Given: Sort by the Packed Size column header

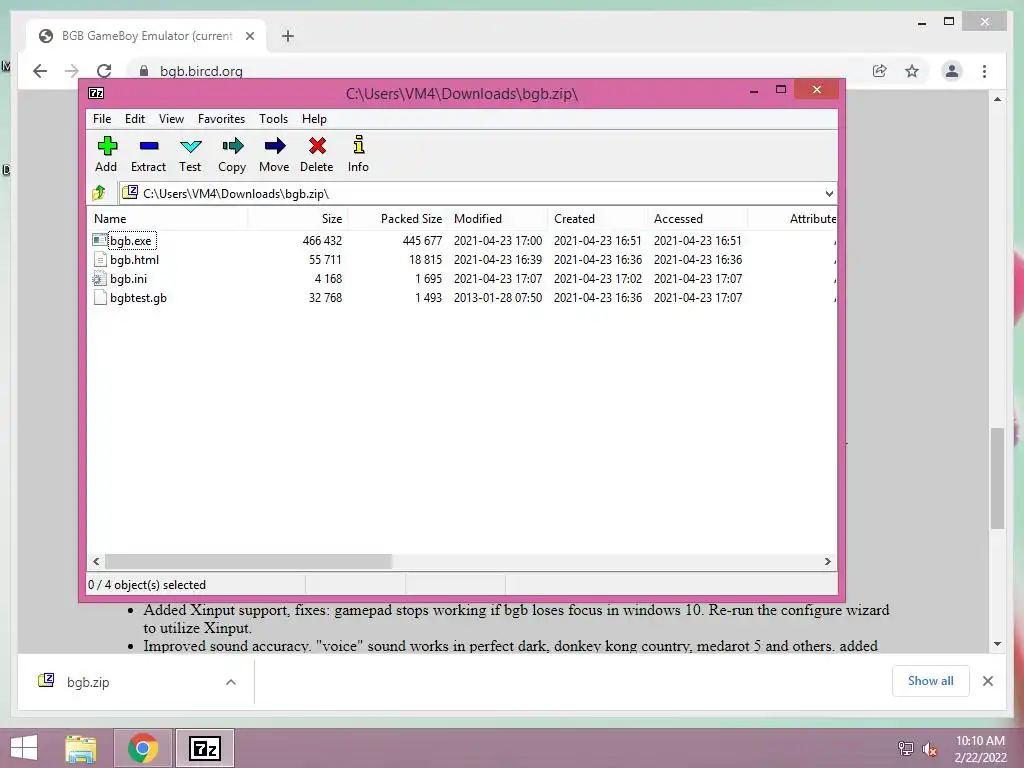Looking at the screenshot, I should click(398, 219).
